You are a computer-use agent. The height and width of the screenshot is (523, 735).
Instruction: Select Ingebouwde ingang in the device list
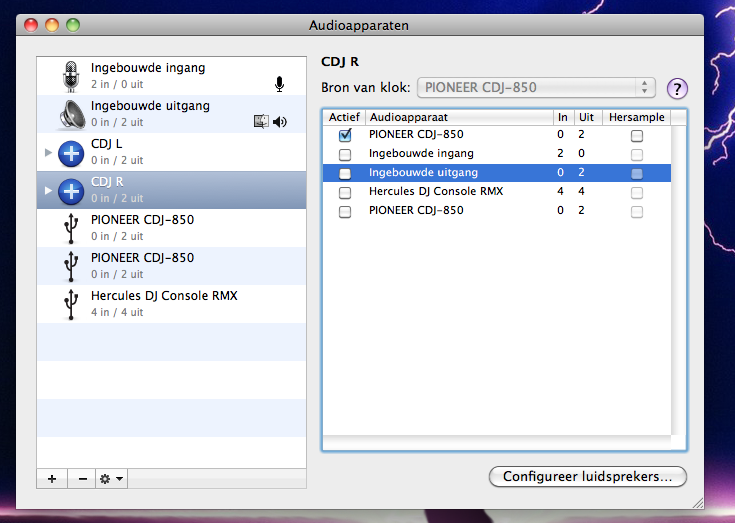click(x=172, y=76)
